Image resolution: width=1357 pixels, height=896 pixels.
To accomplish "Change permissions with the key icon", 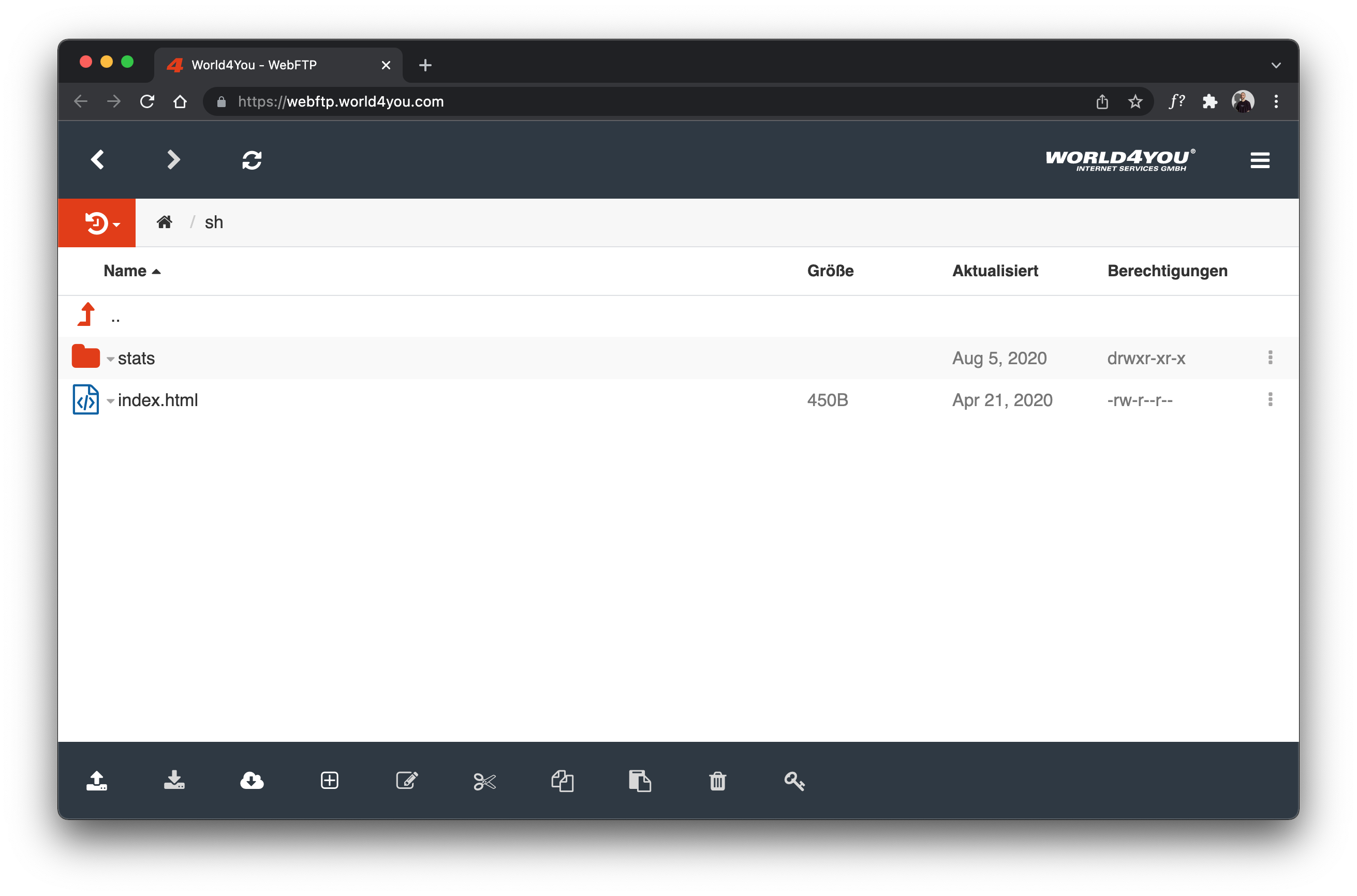I will (x=794, y=781).
